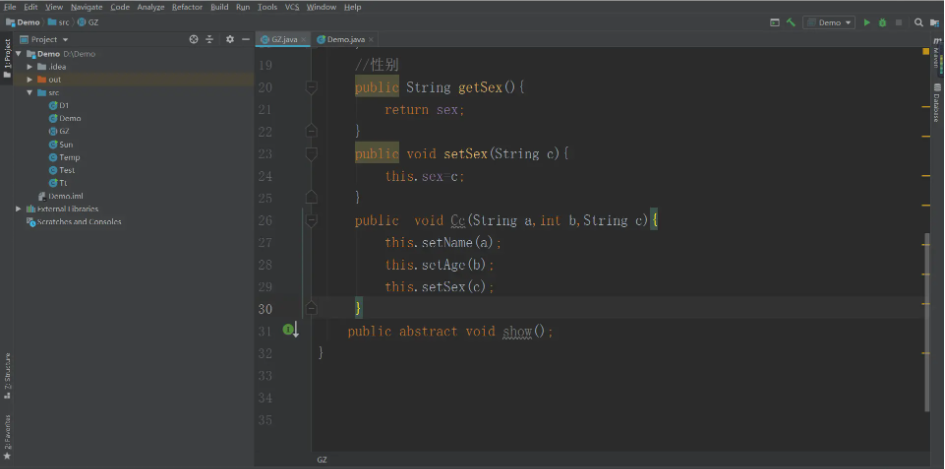Fold Cc method at line 26
Screen dimensions: 945x469
click(311, 221)
